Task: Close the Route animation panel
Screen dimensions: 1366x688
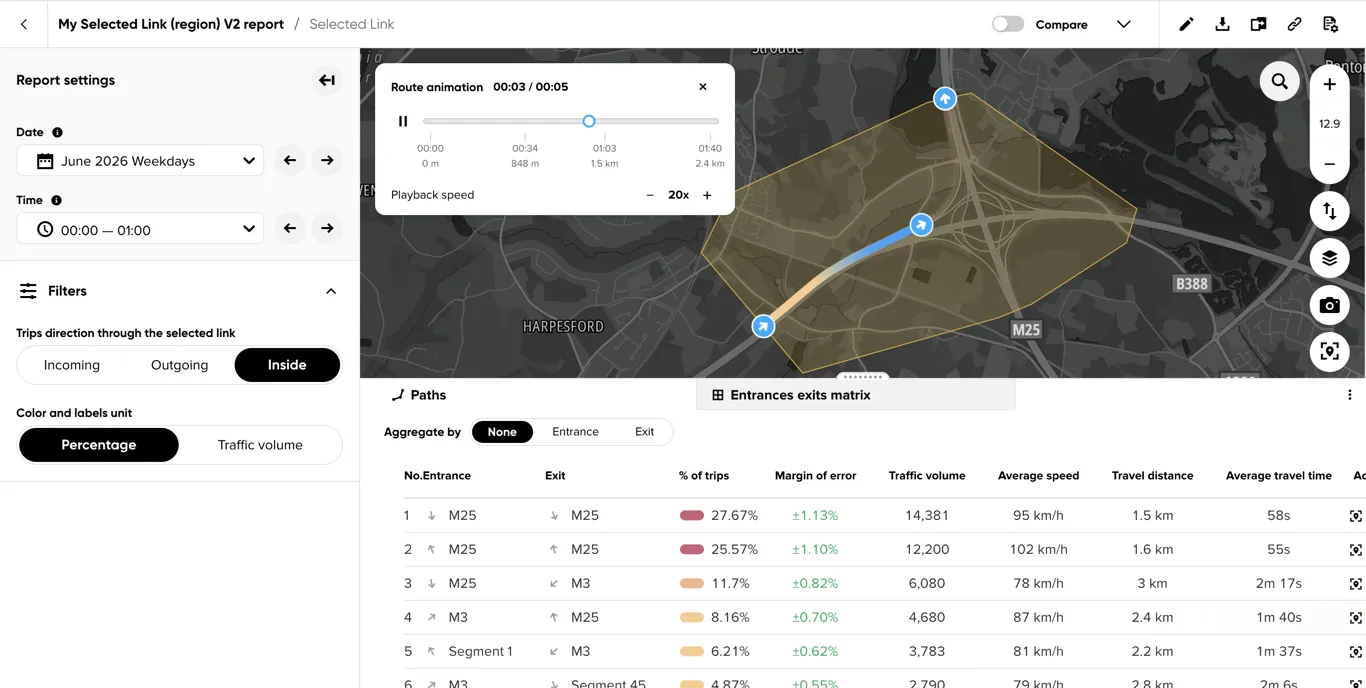Action: coord(703,87)
